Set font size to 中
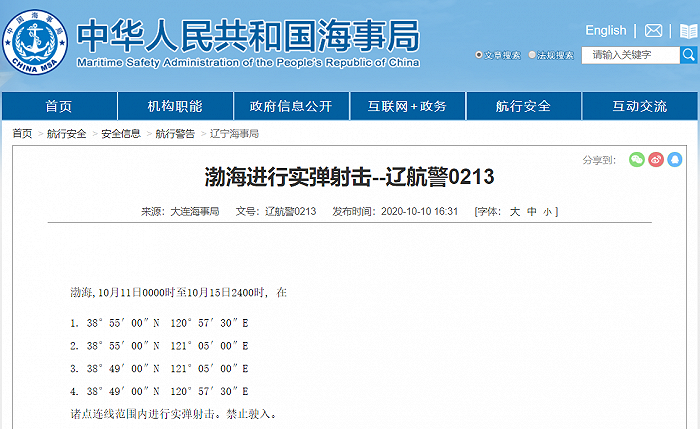 [531, 211]
